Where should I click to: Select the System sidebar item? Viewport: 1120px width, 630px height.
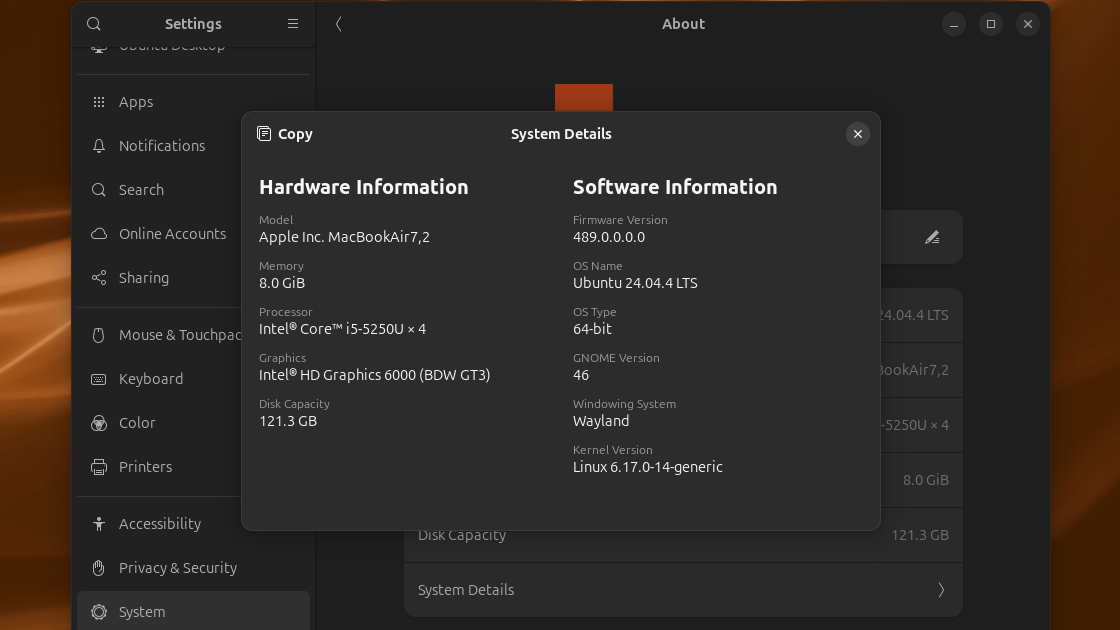tap(142, 612)
